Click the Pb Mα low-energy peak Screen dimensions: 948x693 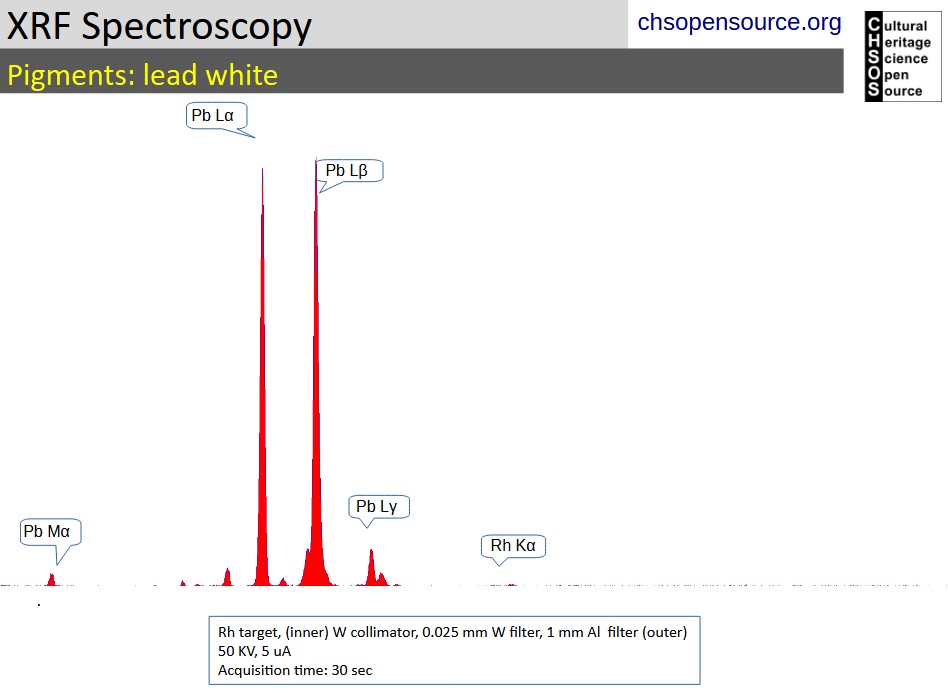[x=52, y=578]
